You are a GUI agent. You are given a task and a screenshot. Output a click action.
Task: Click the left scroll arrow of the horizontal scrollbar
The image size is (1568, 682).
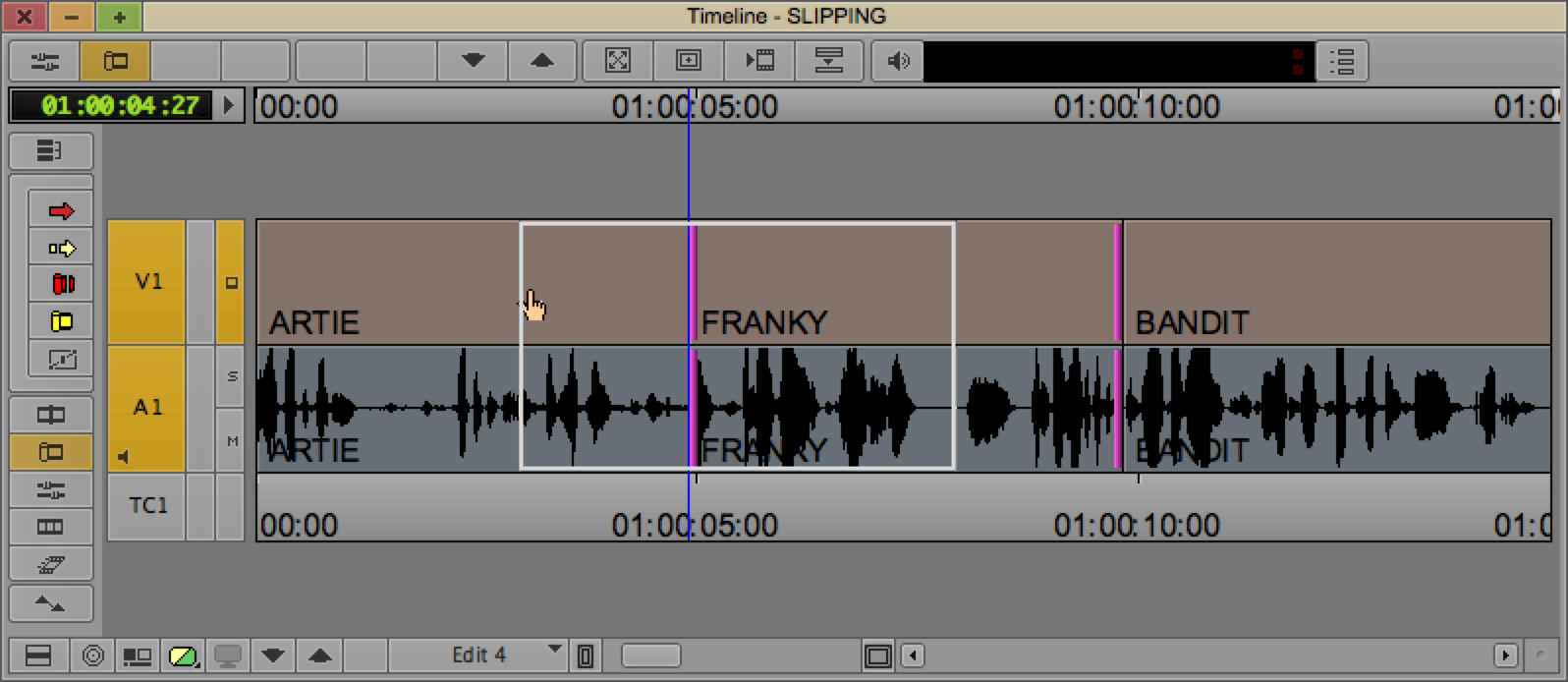point(914,655)
